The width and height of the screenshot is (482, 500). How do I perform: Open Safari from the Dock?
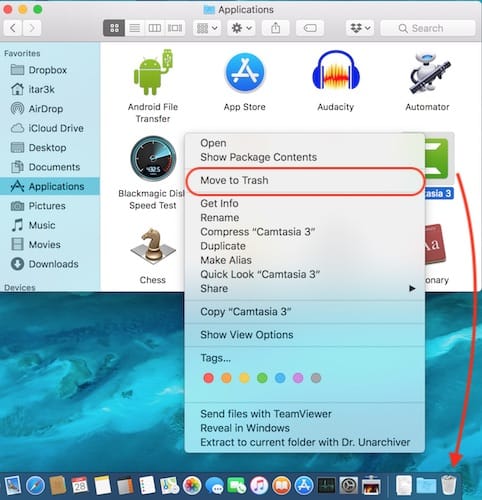[35, 485]
